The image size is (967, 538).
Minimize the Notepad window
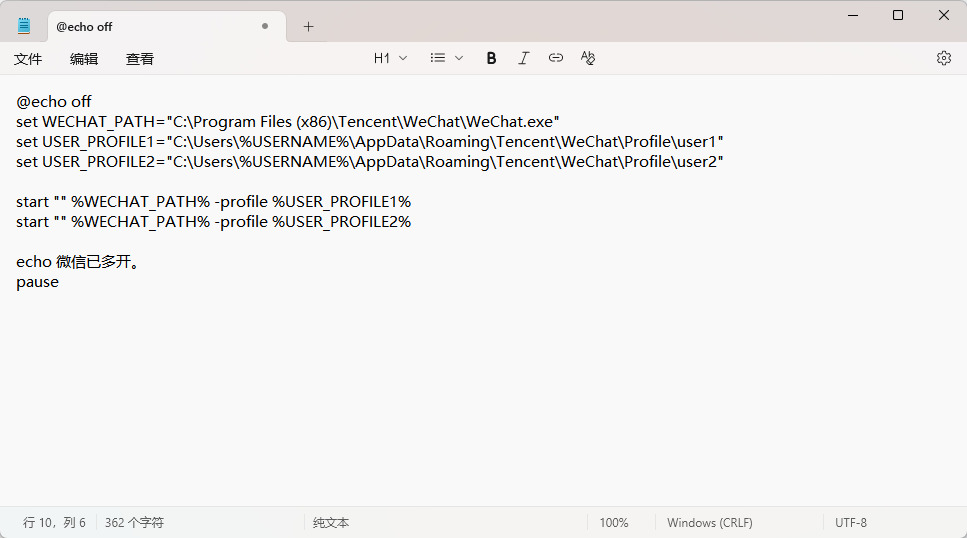(x=853, y=15)
